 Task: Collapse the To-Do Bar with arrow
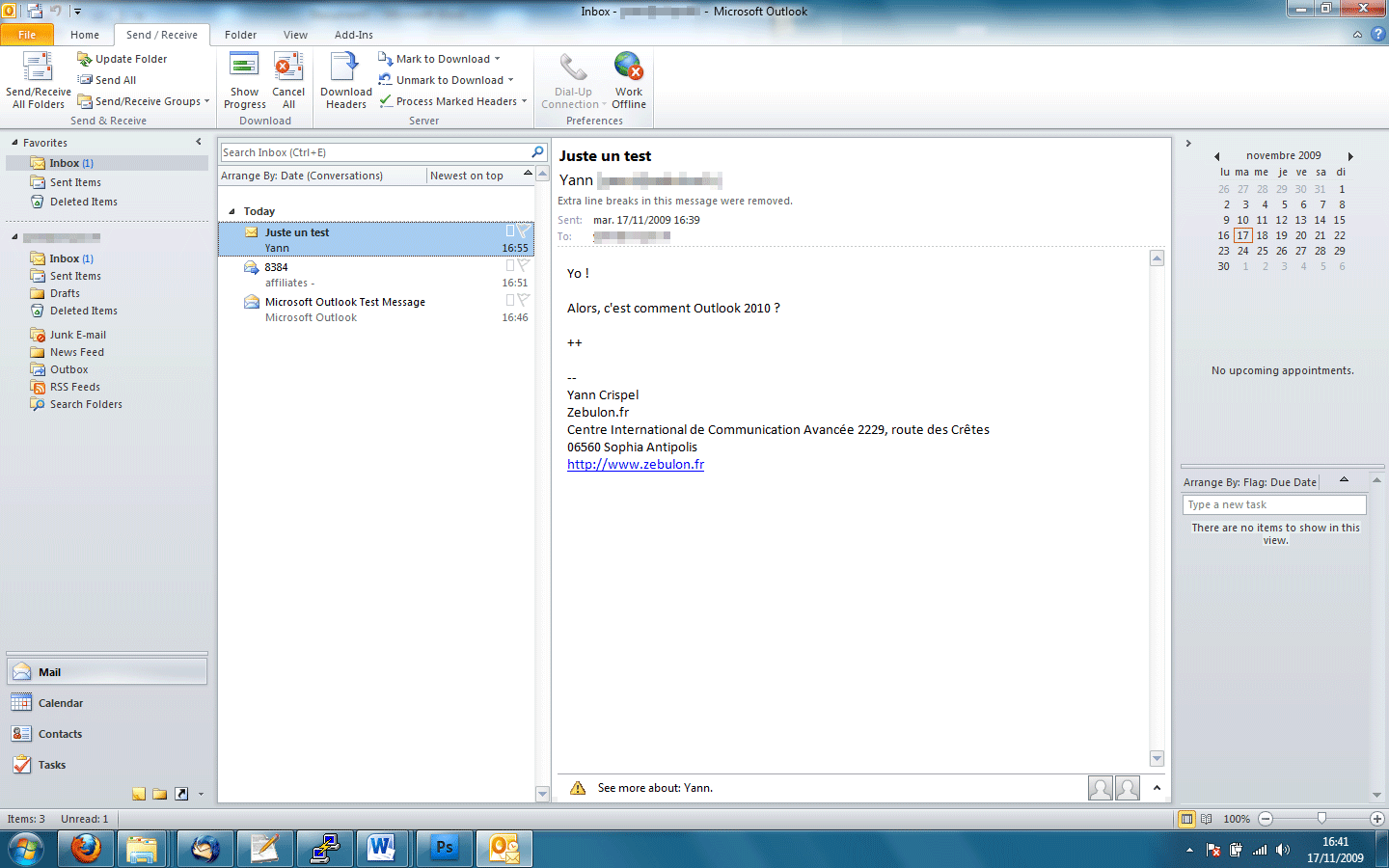[1188, 144]
